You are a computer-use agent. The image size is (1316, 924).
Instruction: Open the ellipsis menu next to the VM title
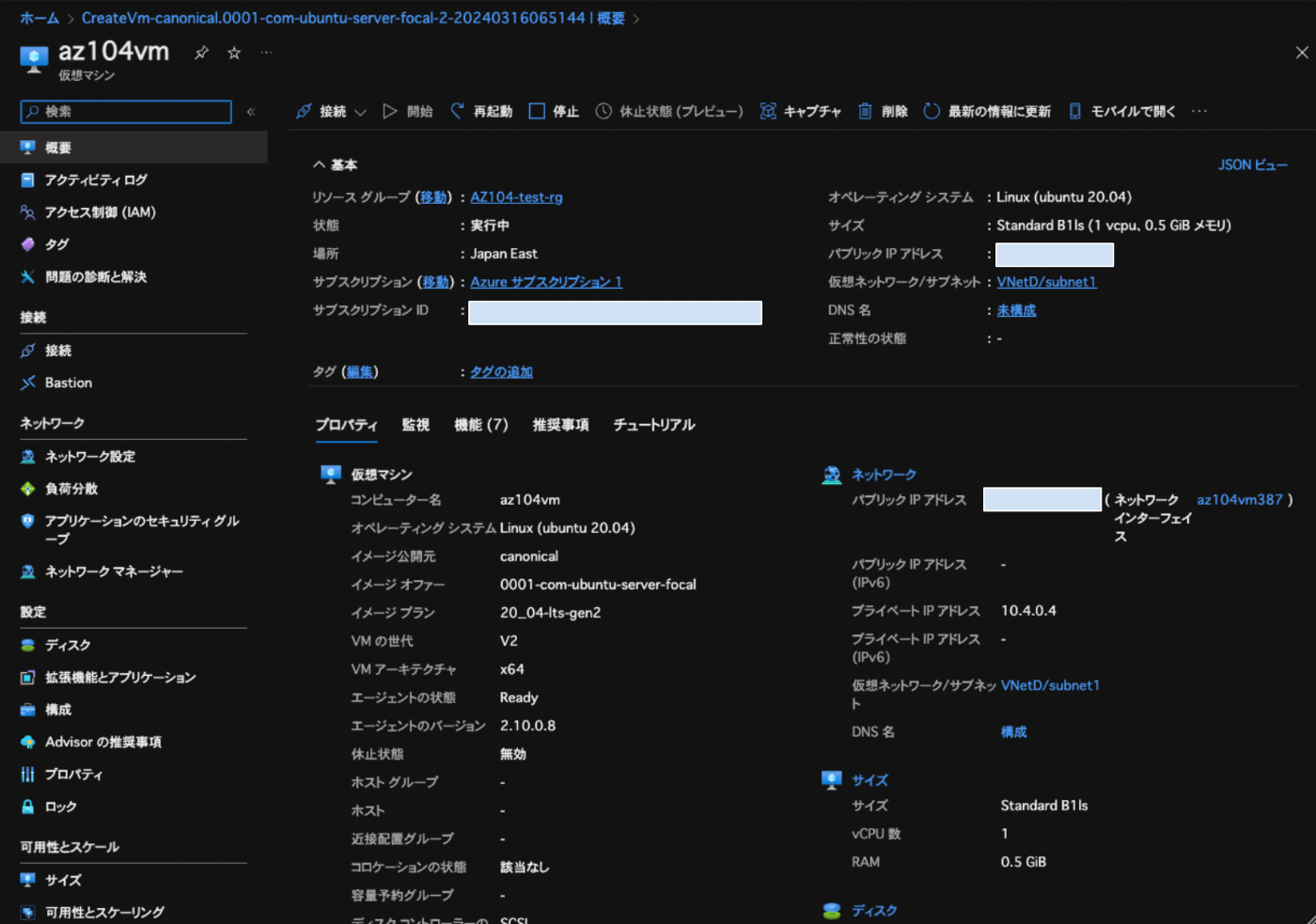click(x=267, y=53)
